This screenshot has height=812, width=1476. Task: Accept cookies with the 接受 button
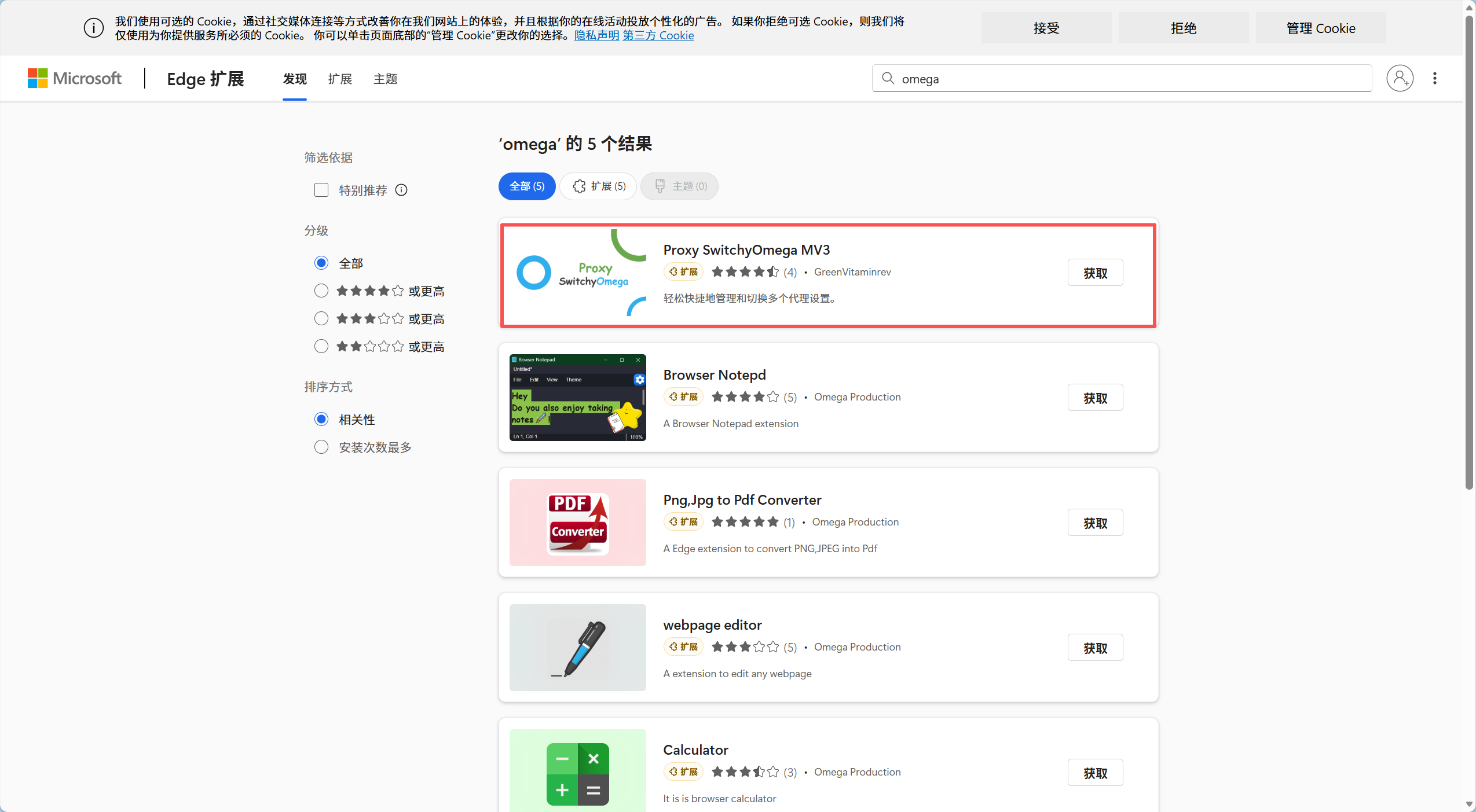1046,28
